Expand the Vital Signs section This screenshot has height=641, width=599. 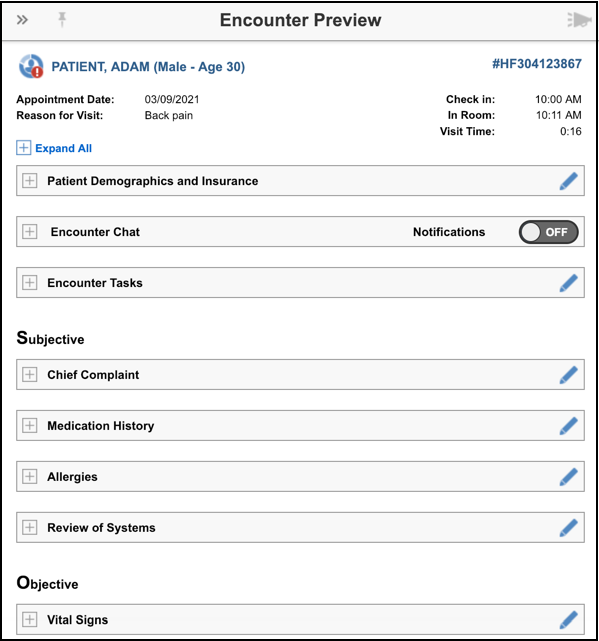click(x=29, y=619)
